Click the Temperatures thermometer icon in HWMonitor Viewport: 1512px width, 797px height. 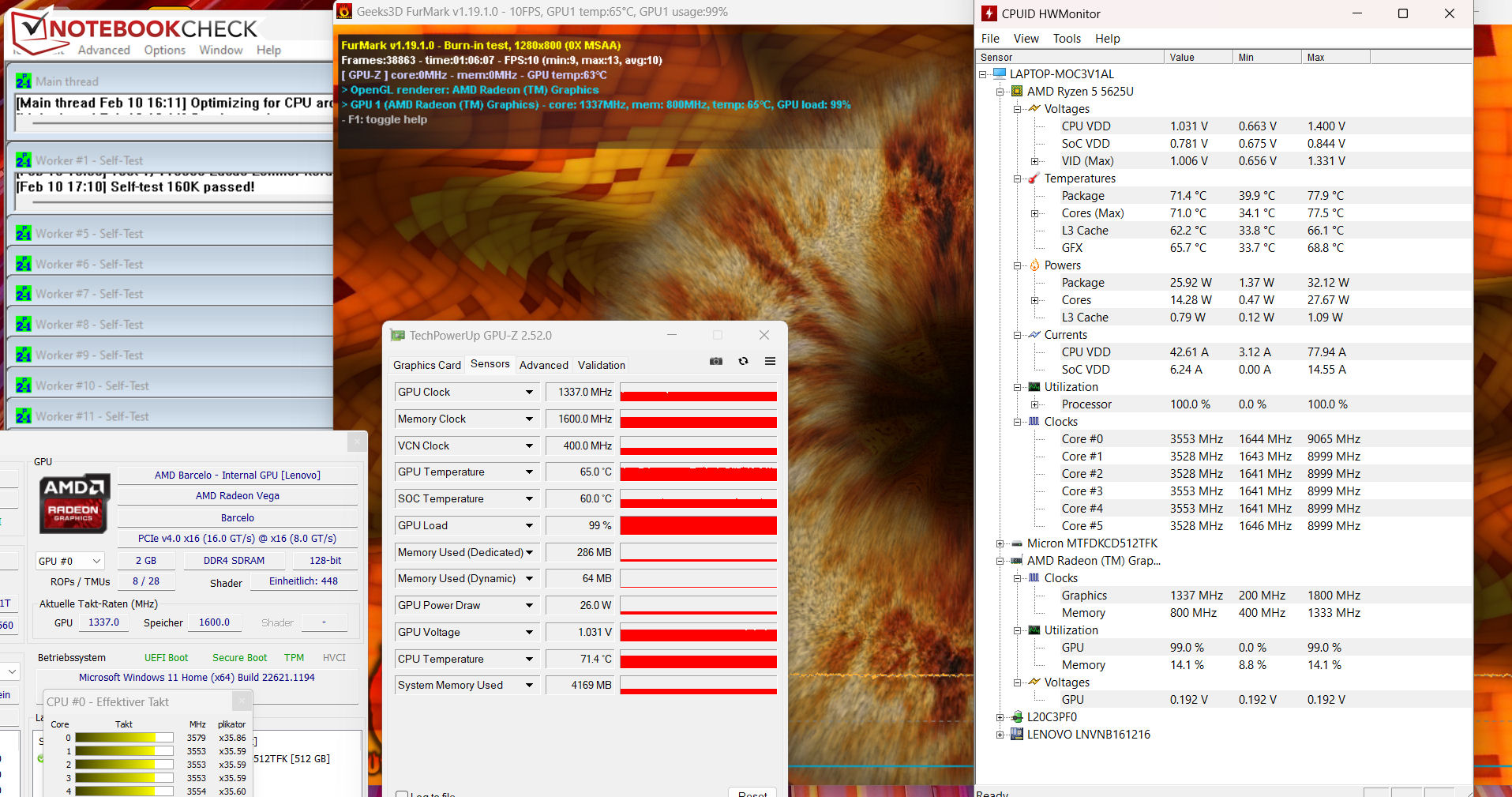(x=1034, y=179)
